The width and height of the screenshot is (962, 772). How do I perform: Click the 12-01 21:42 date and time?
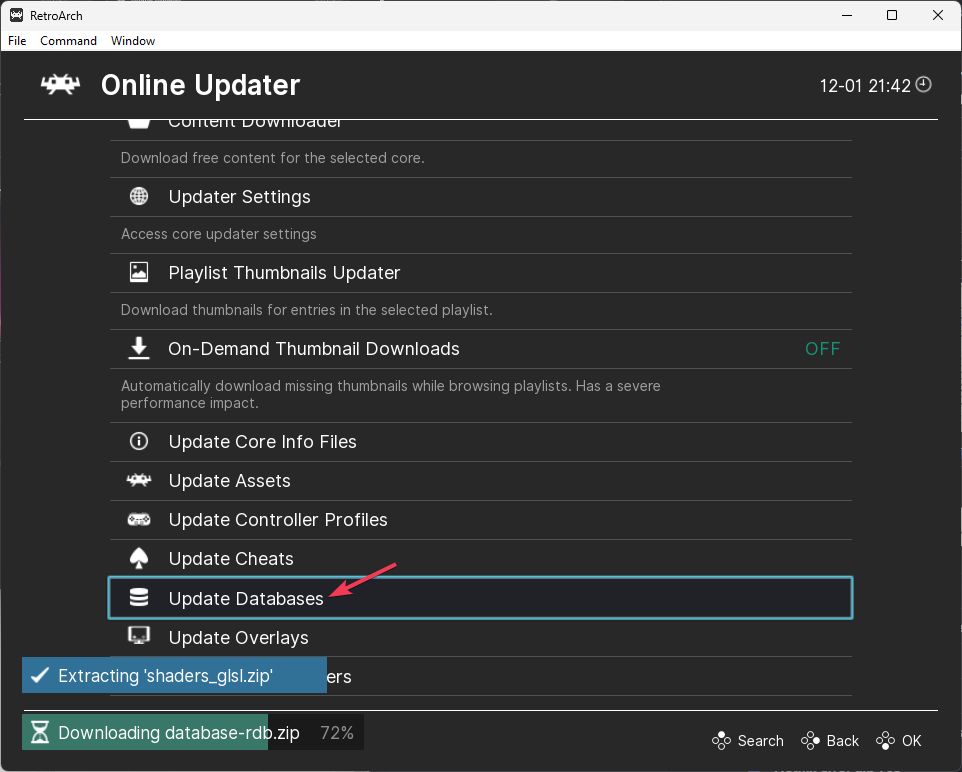coord(864,86)
